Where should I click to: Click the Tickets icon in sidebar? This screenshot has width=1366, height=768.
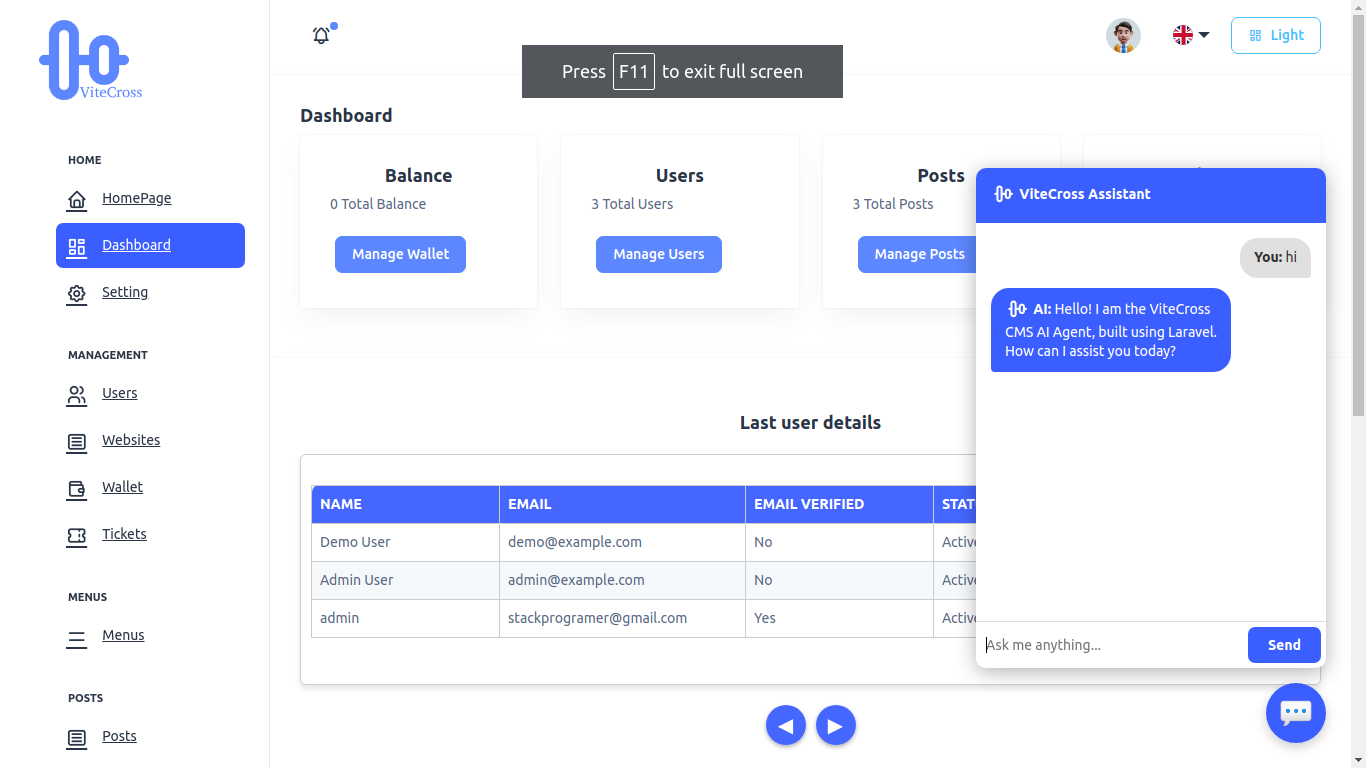pyautogui.click(x=77, y=536)
